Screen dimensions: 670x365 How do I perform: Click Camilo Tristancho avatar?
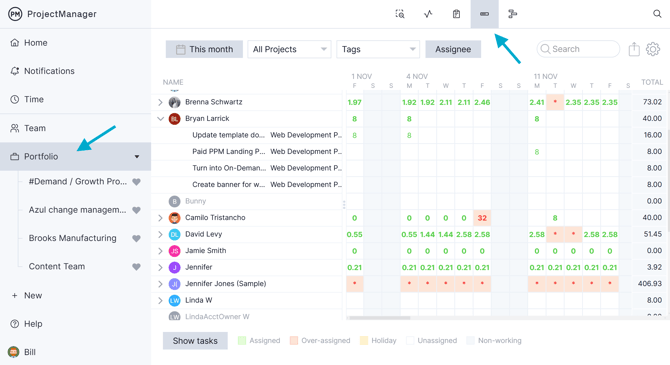point(174,218)
